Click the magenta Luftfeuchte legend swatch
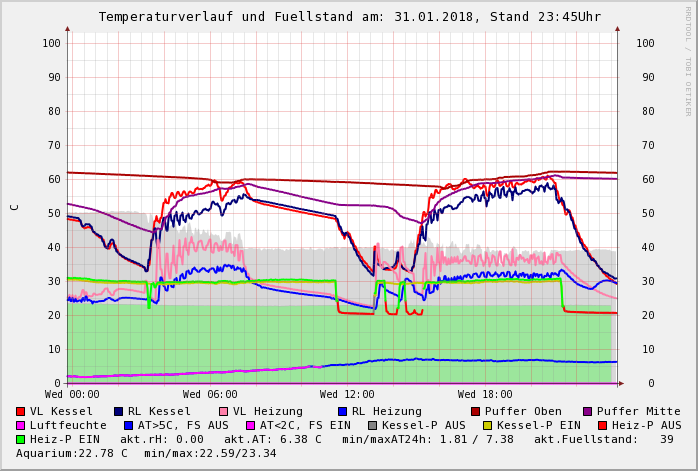 coord(21,425)
